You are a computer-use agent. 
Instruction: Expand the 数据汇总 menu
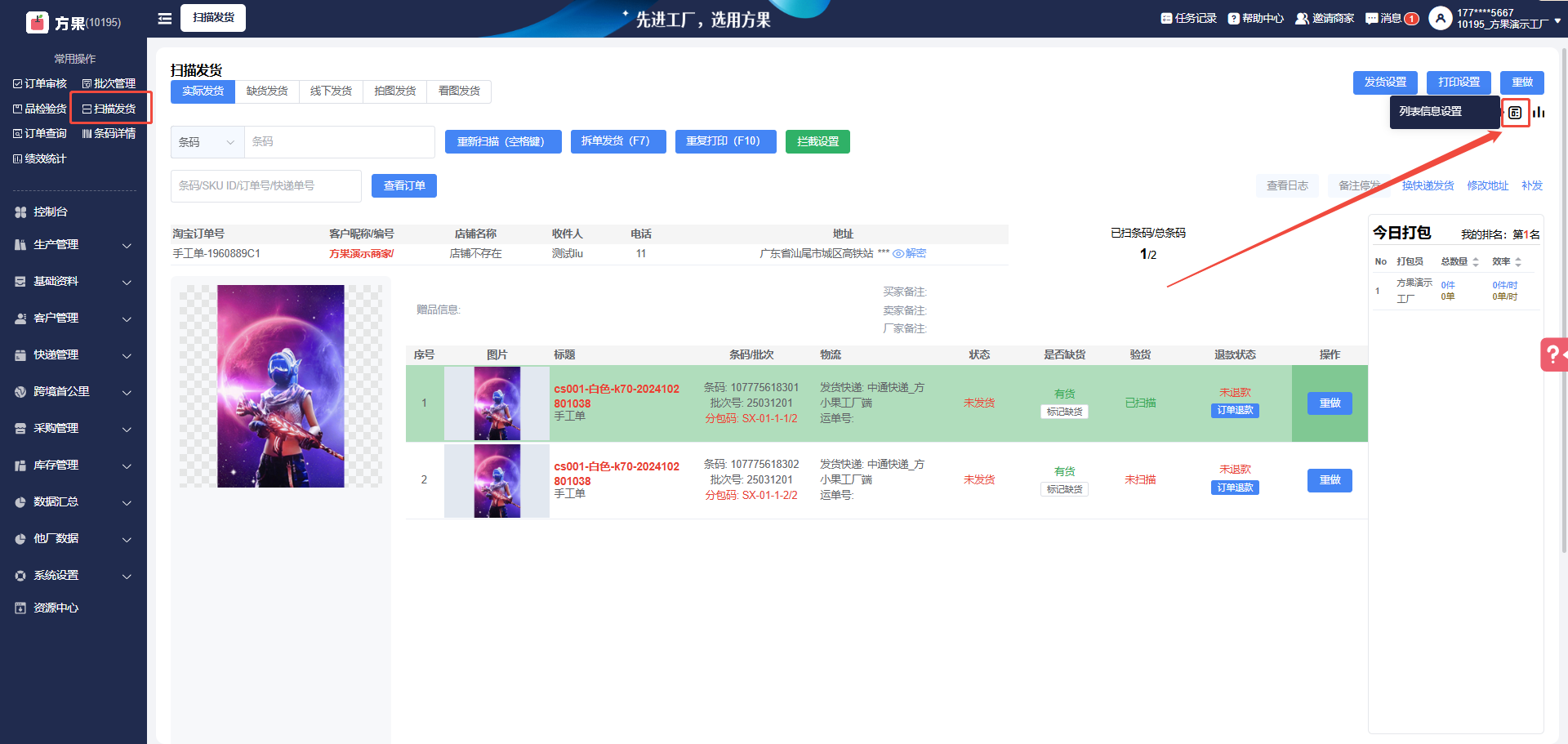coord(73,501)
